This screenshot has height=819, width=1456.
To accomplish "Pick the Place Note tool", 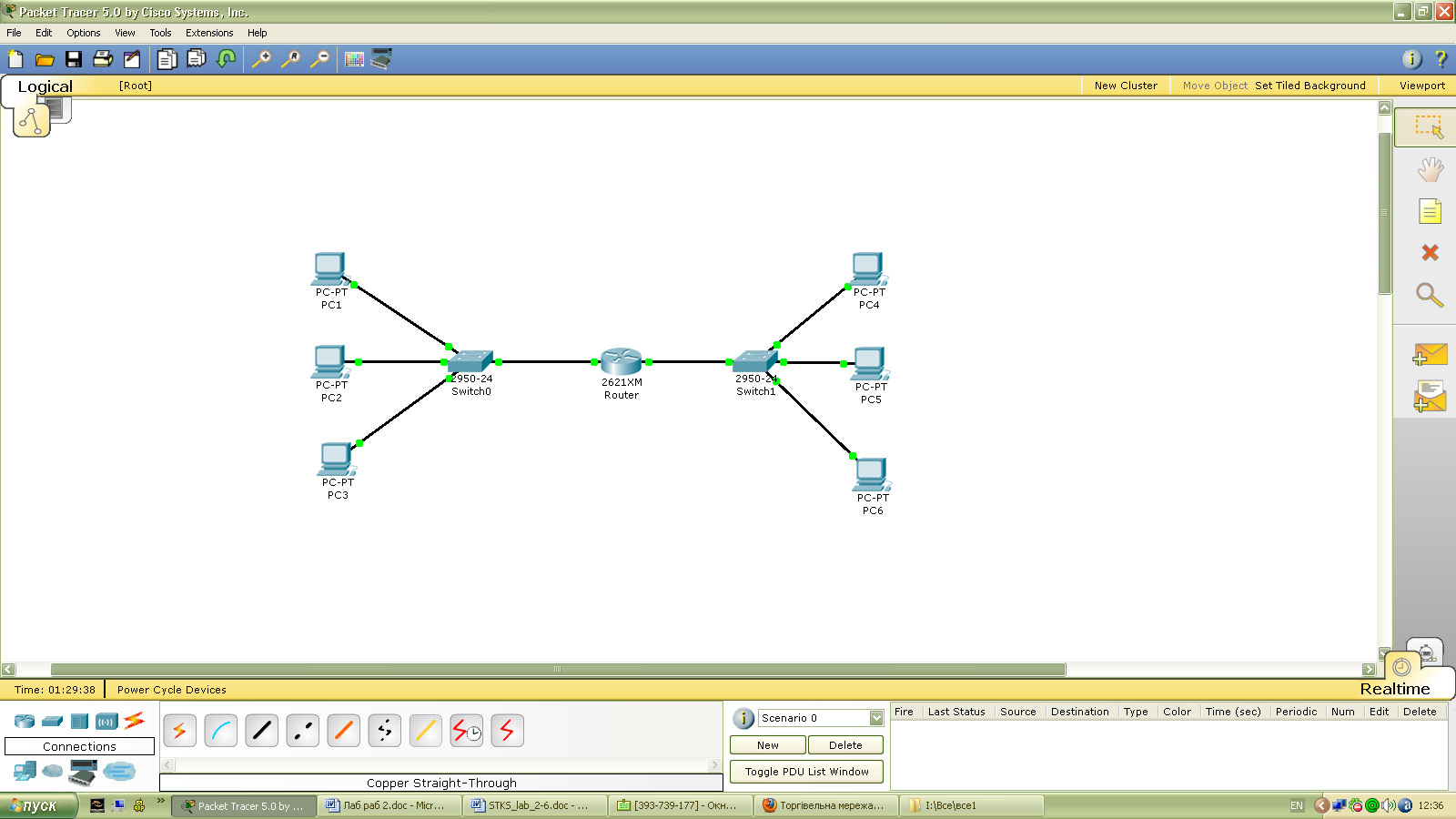I will [x=1430, y=212].
